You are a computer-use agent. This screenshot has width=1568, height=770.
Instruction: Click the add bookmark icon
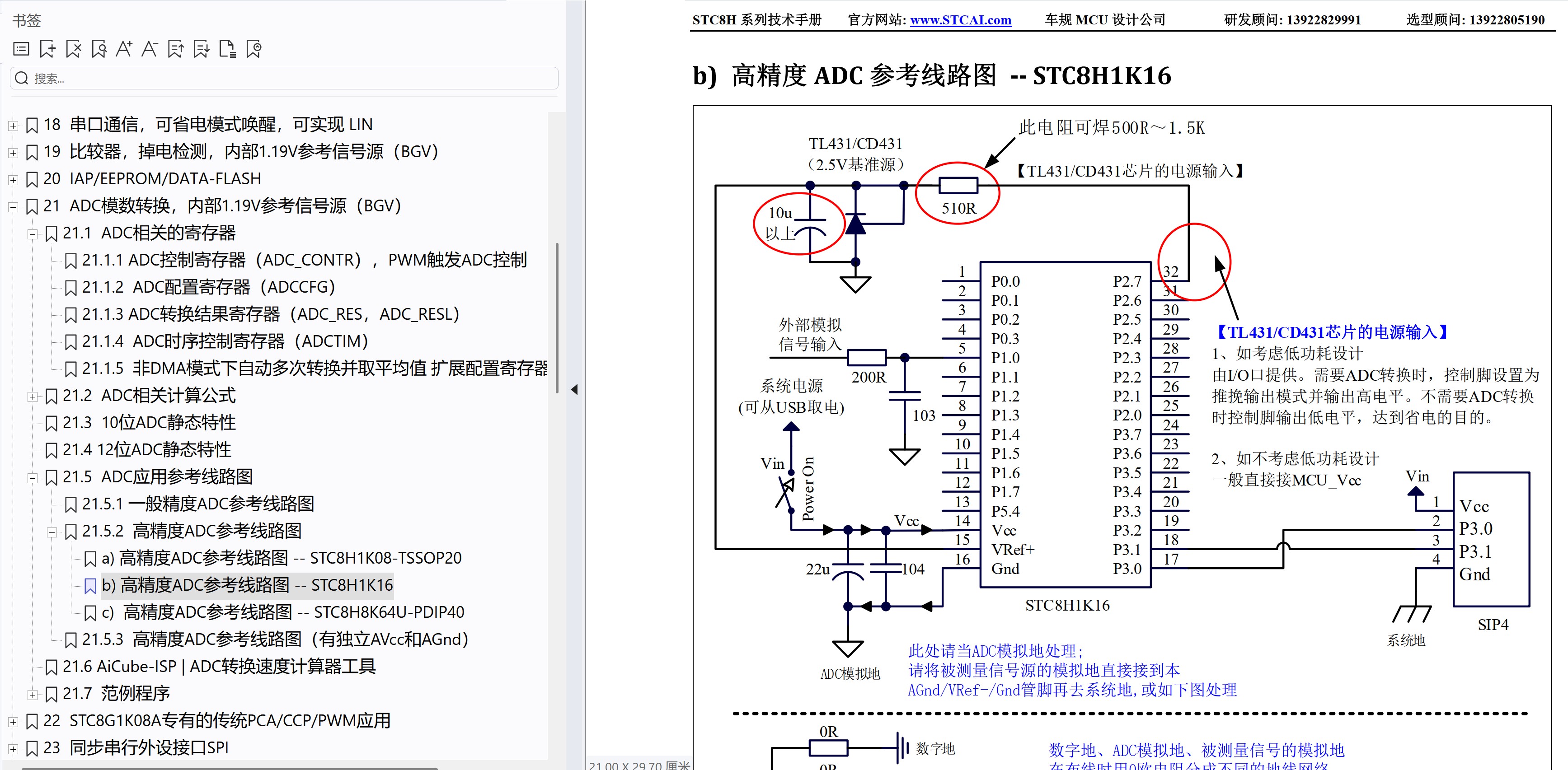coord(47,49)
